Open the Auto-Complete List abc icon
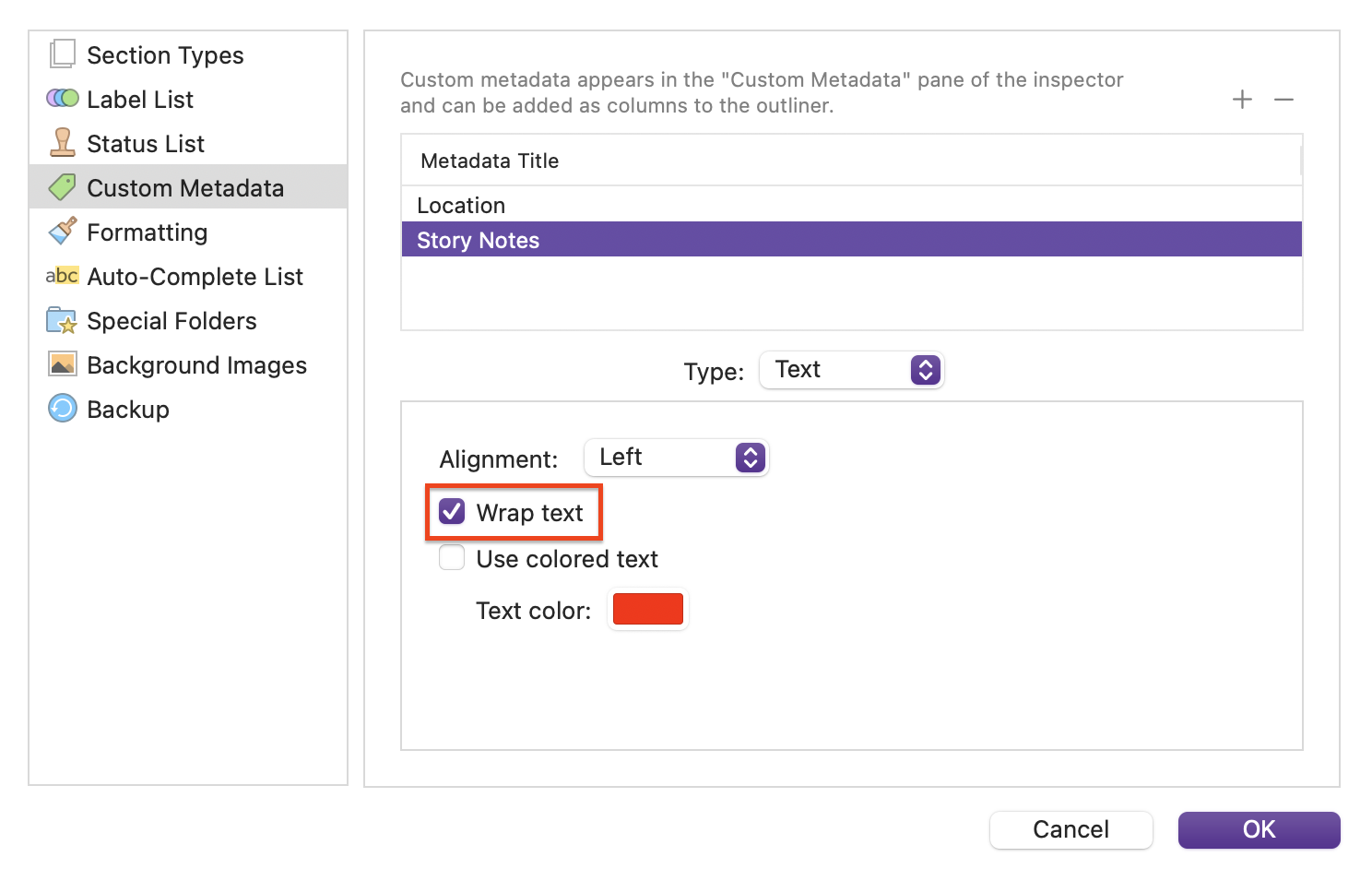The height and width of the screenshot is (869, 1372). [x=62, y=276]
